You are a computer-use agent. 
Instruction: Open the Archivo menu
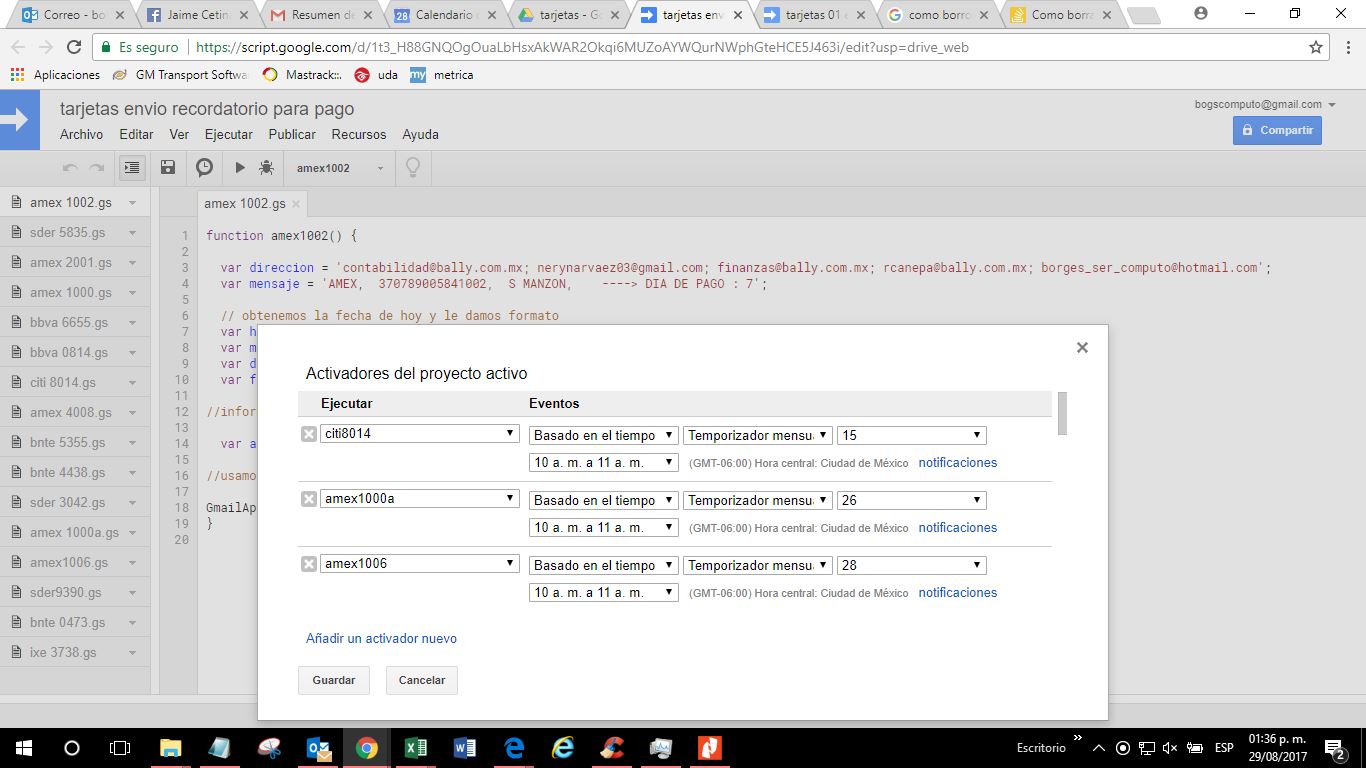coord(81,134)
